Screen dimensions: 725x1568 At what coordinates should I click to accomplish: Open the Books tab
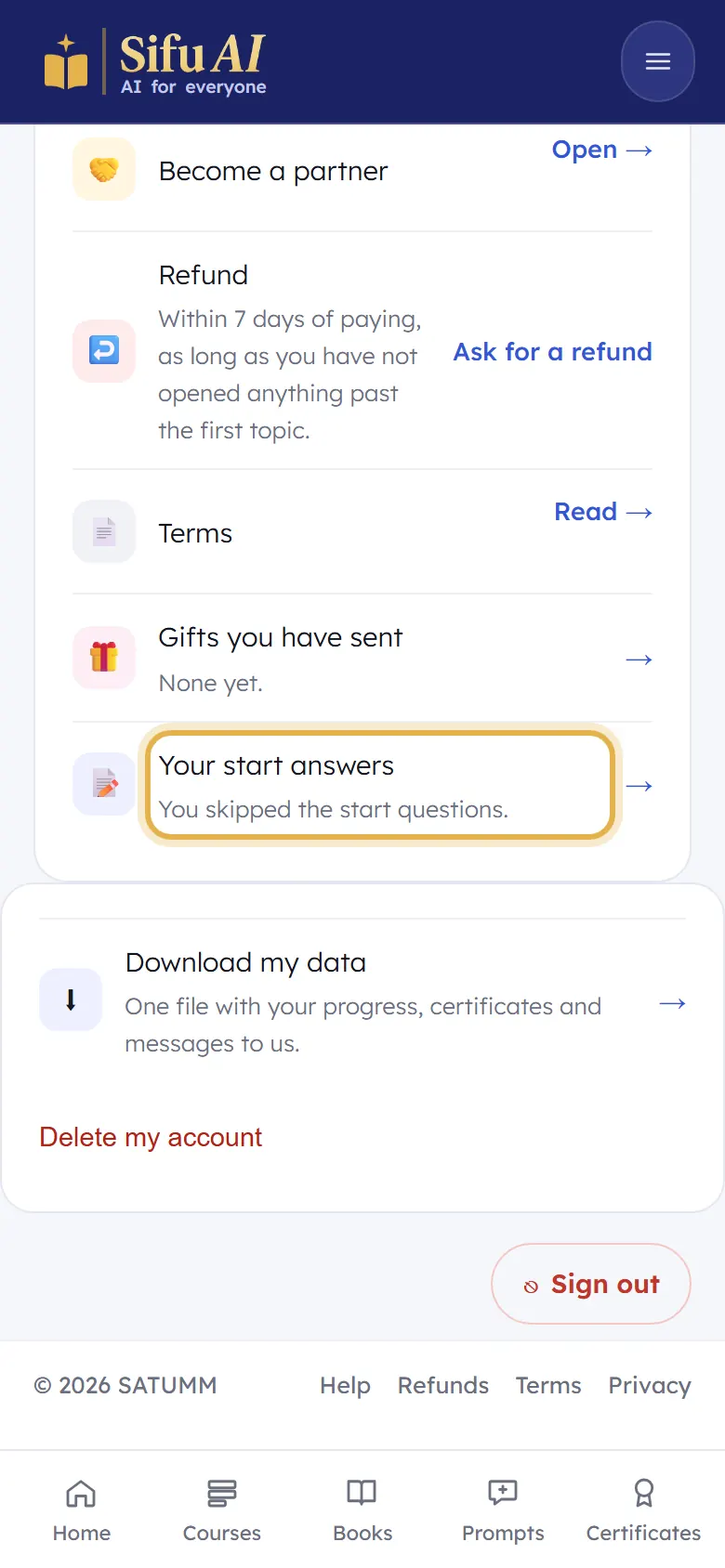click(x=362, y=1510)
